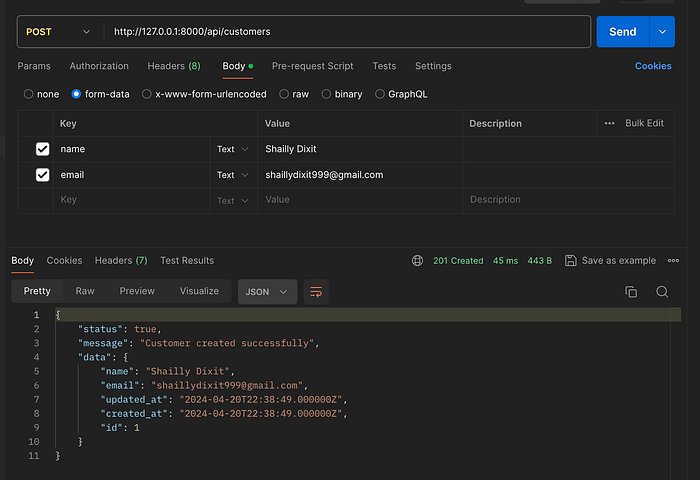Open the Text type dropdown for name row
Image resolution: width=700 pixels, height=480 pixels.
point(233,149)
